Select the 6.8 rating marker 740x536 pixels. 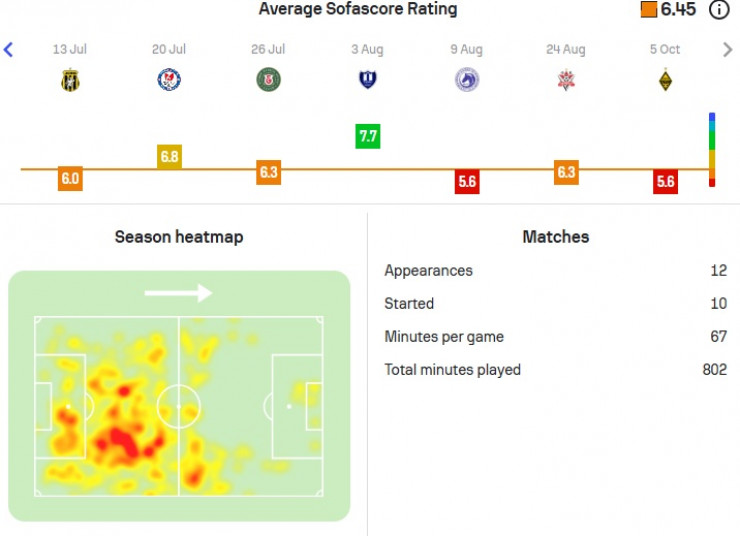click(x=169, y=157)
